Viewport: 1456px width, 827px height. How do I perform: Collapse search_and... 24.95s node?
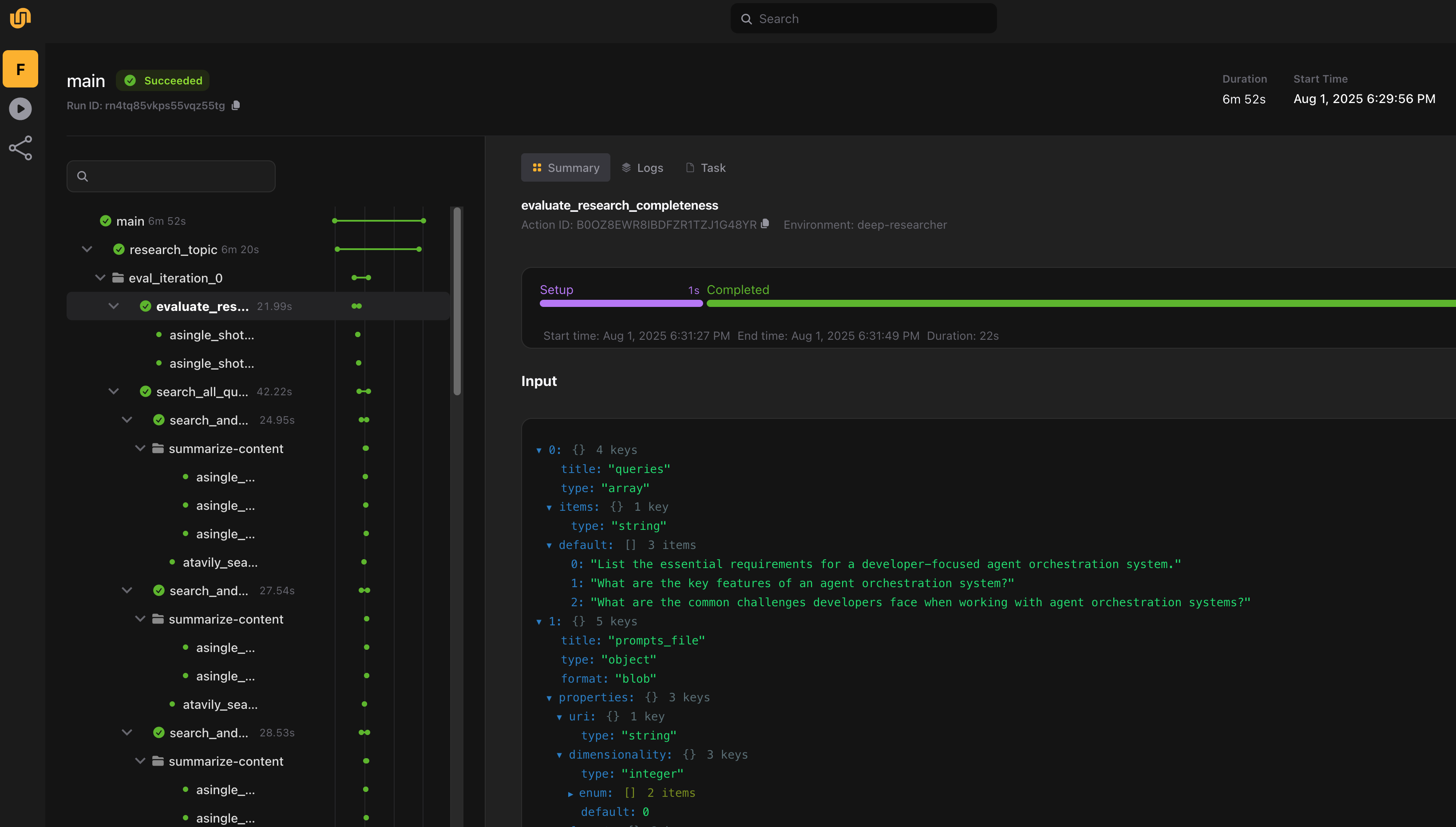point(127,420)
